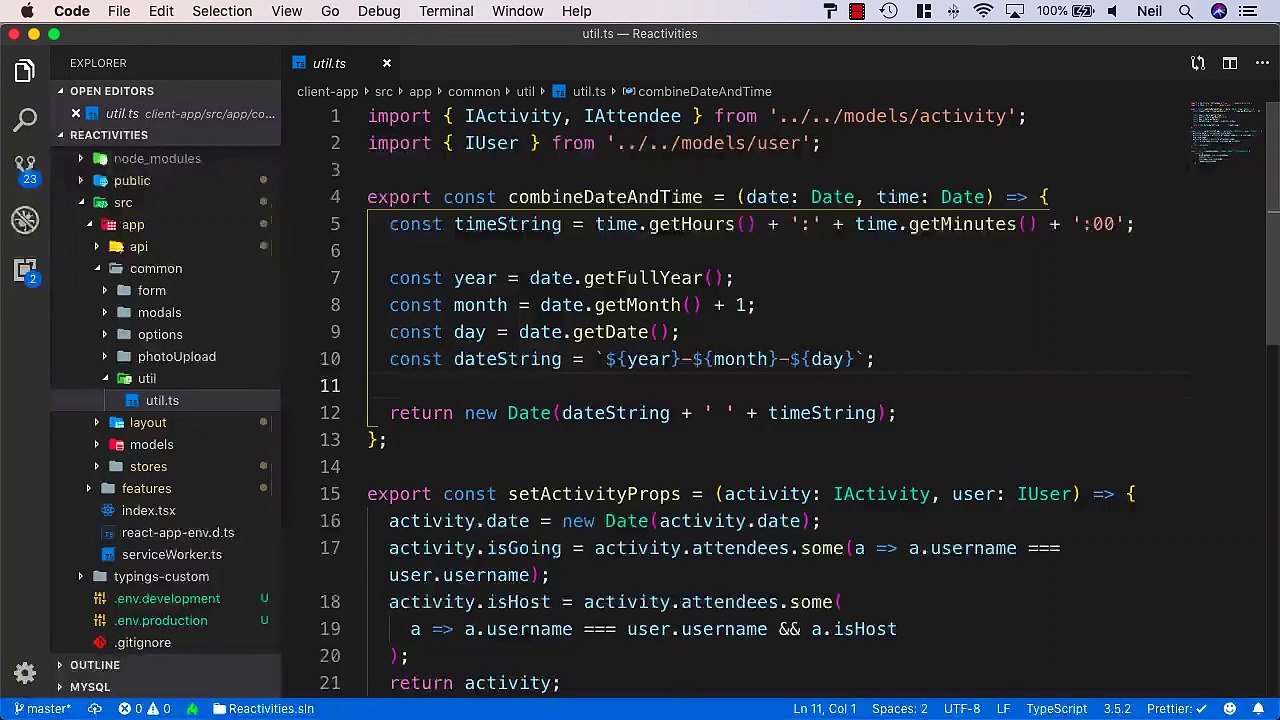Click the master branch indicator
1280x720 pixels.
(43, 708)
